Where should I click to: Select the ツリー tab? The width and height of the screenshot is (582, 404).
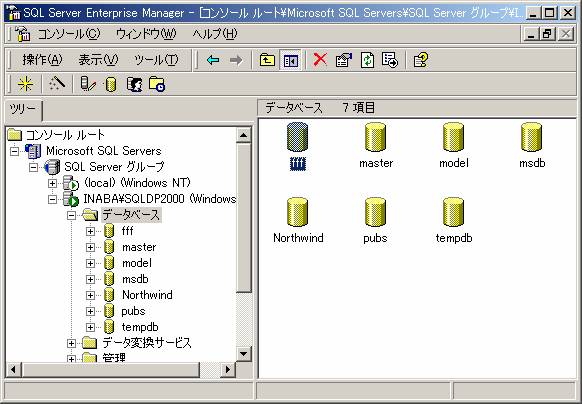(23, 110)
